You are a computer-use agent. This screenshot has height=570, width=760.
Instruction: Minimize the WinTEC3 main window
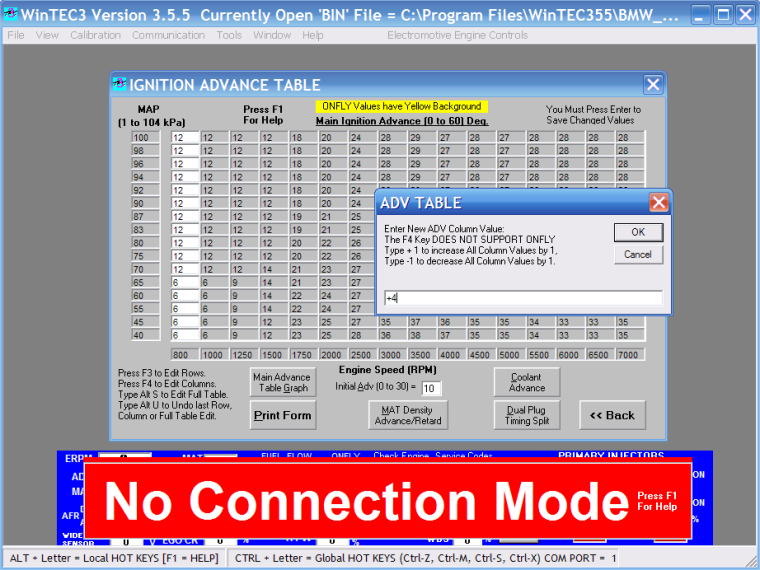click(699, 15)
